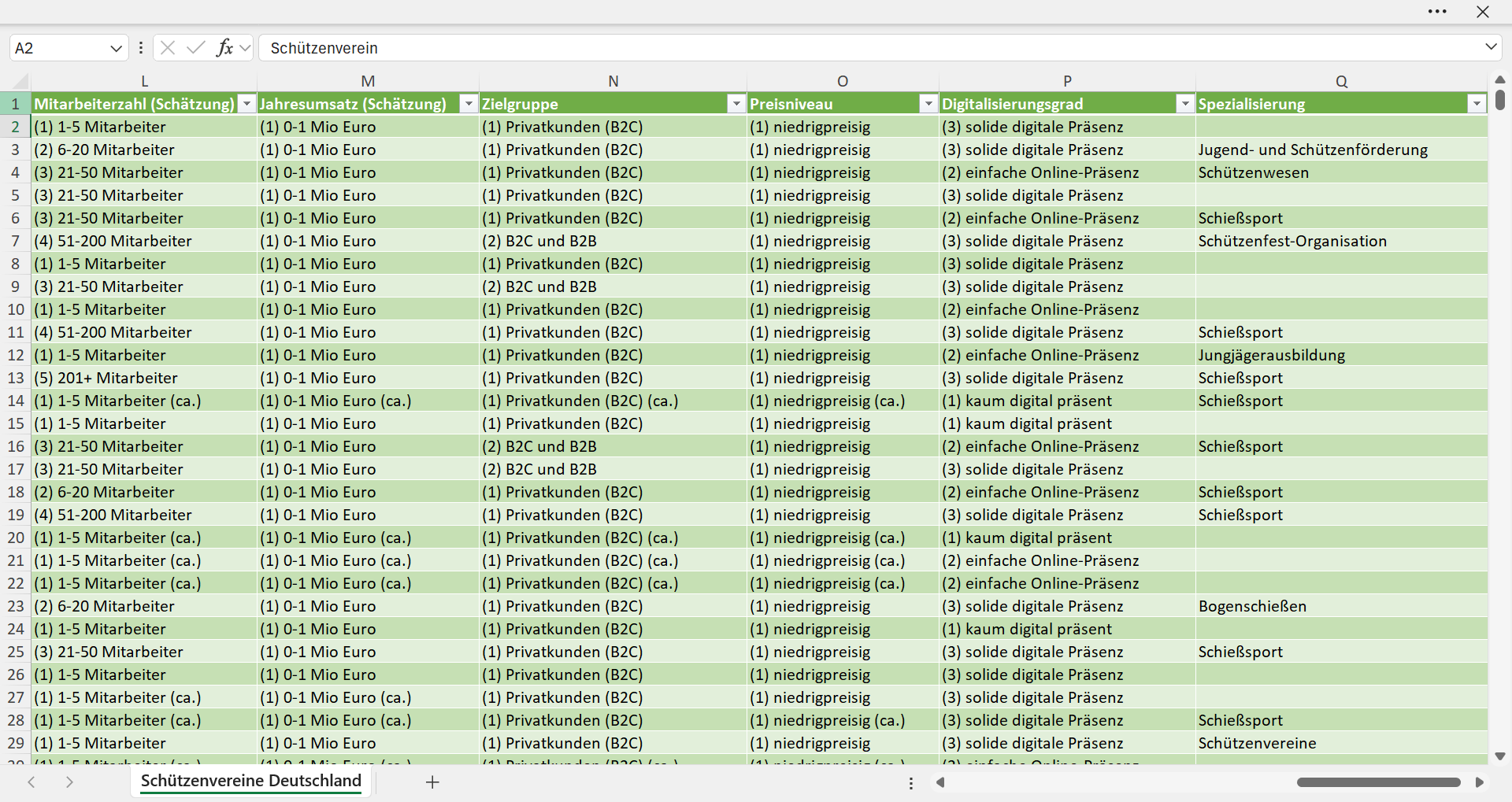Open the more options ellipsis menu
The image size is (1512, 802).
pyautogui.click(x=1437, y=12)
